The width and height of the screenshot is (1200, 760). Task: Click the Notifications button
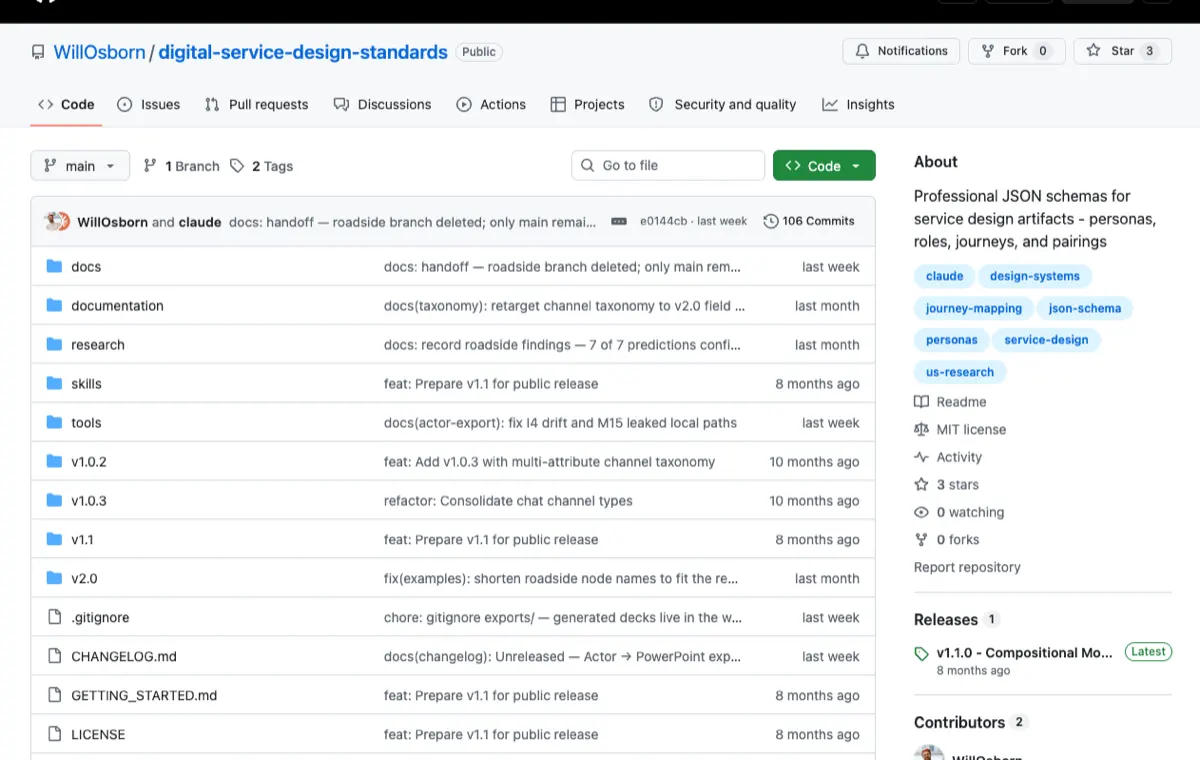[x=901, y=51]
